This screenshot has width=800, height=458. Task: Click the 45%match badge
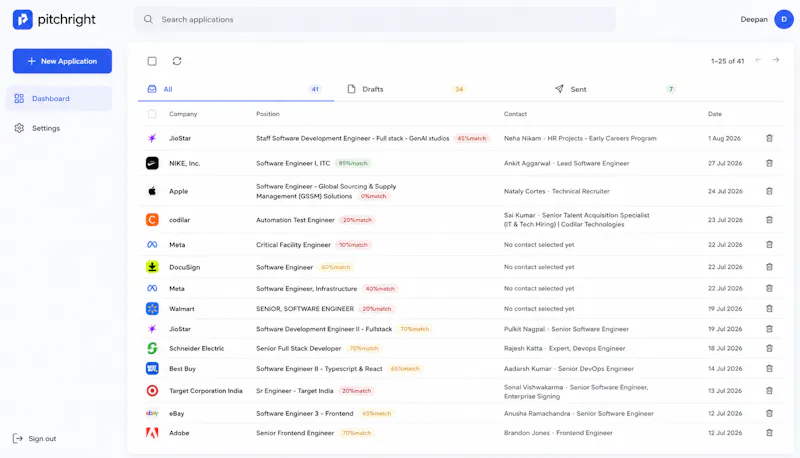[471, 138]
